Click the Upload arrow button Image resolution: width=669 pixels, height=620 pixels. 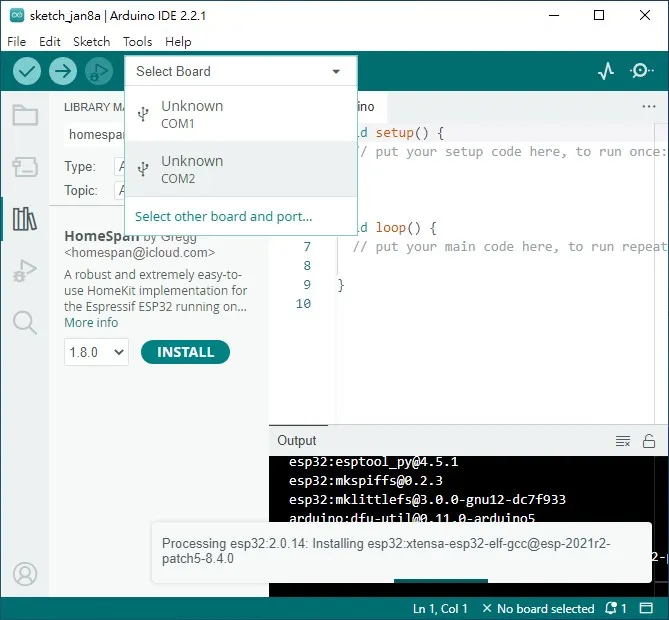click(63, 71)
